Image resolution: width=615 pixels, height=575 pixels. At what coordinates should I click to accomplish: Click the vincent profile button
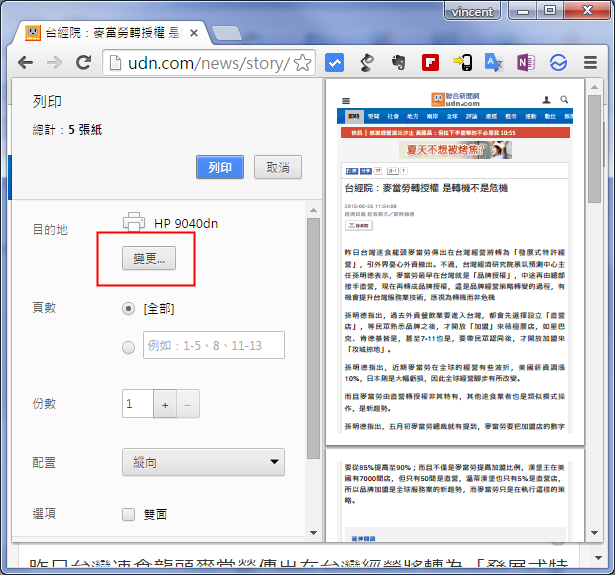(x=472, y=11)
